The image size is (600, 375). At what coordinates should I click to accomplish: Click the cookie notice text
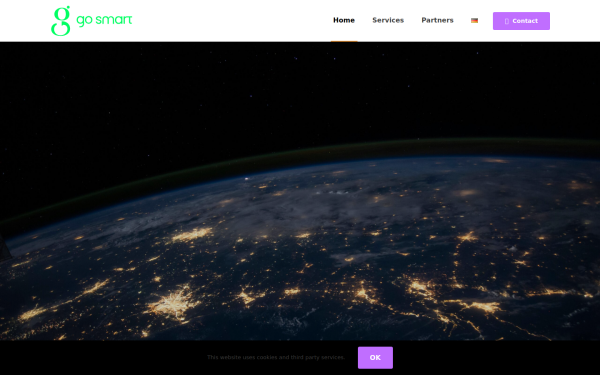[x=276, y=357]
